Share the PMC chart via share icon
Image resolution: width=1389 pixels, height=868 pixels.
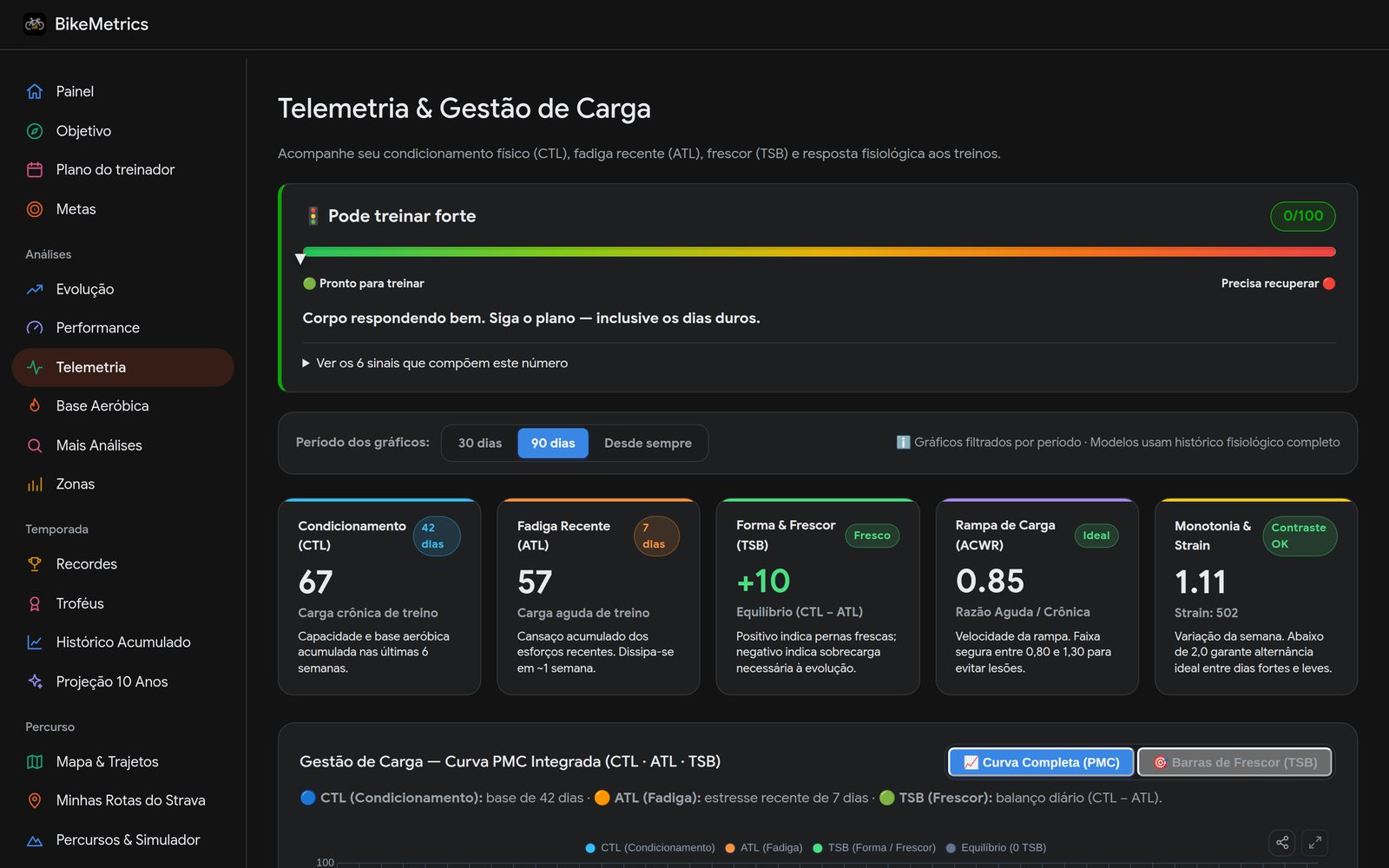1282,842
